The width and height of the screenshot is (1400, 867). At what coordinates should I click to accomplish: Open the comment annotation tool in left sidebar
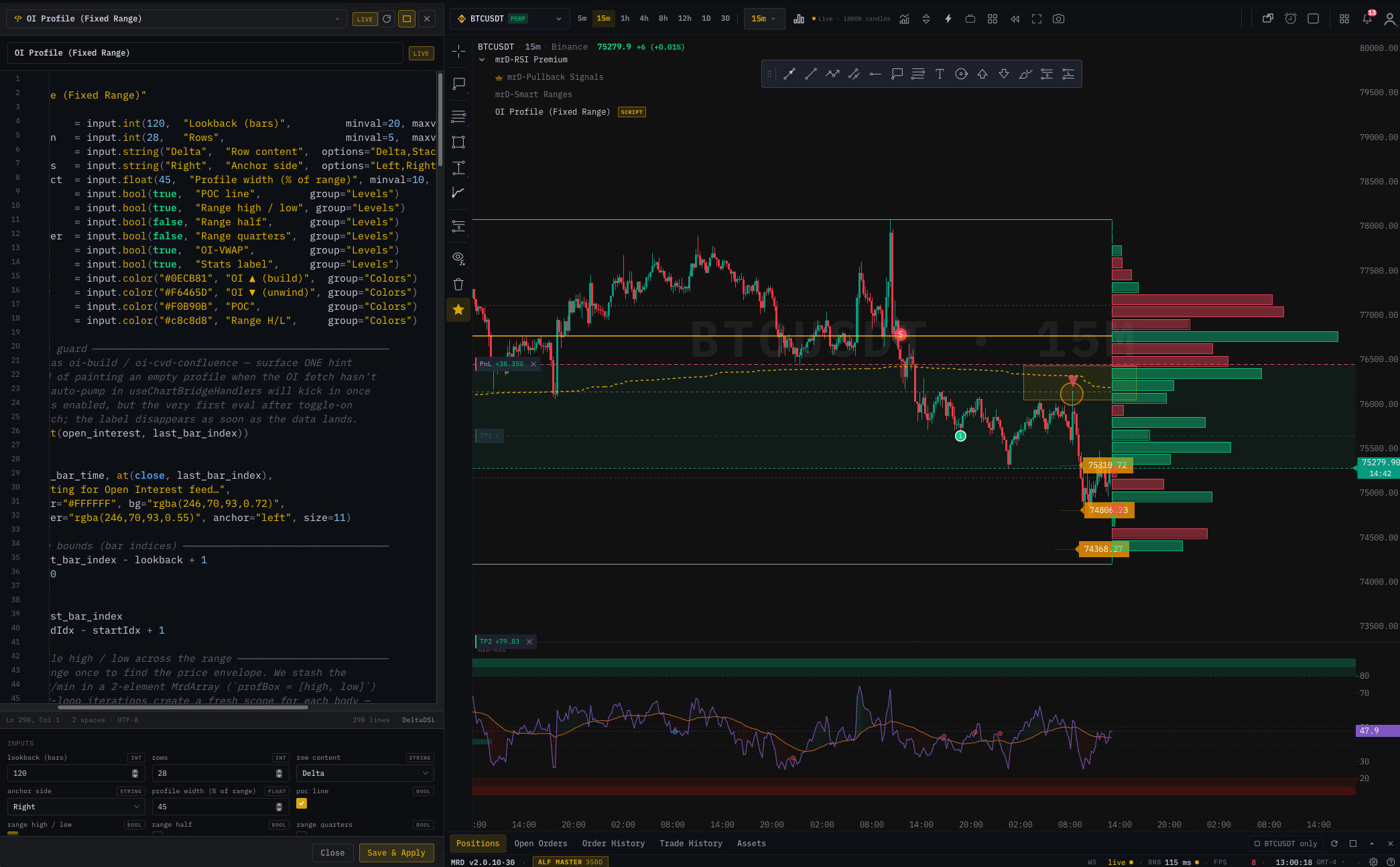[458, 84]
